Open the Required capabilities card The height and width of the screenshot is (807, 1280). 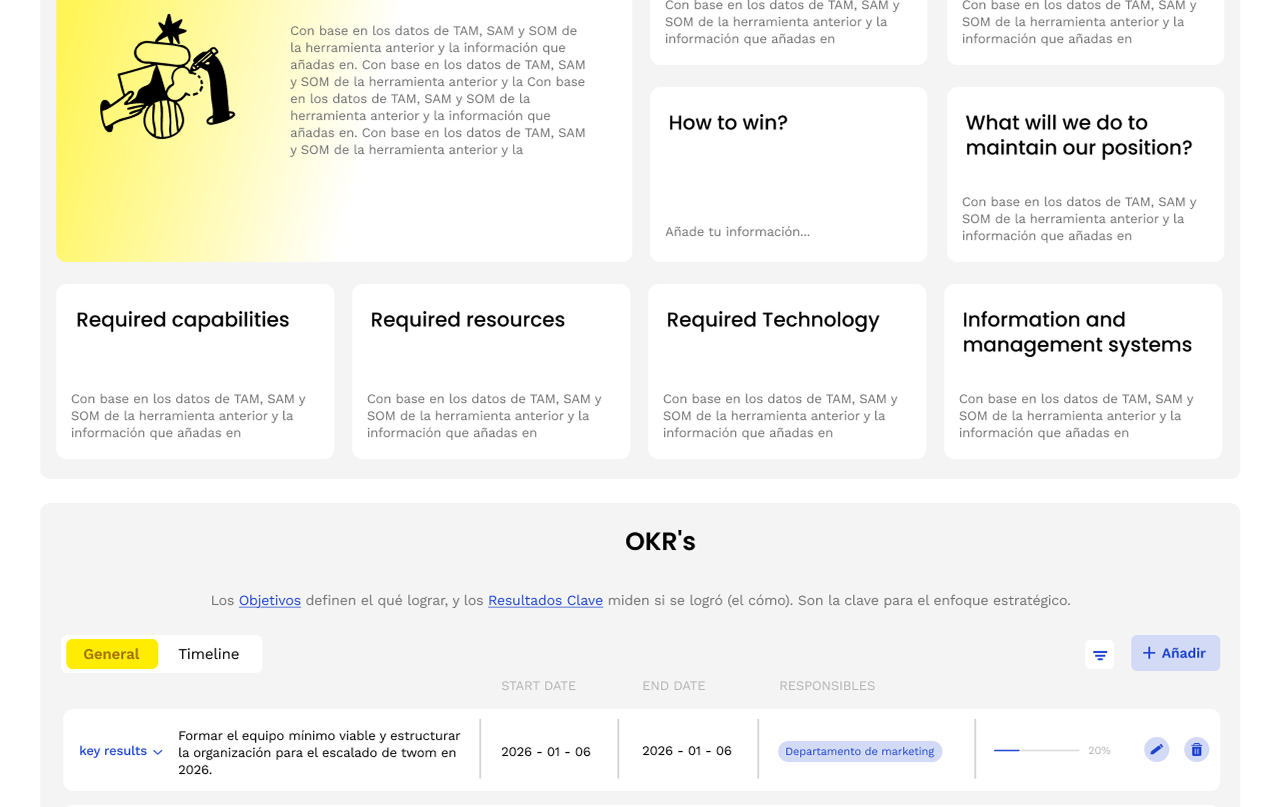pos(195,371)
